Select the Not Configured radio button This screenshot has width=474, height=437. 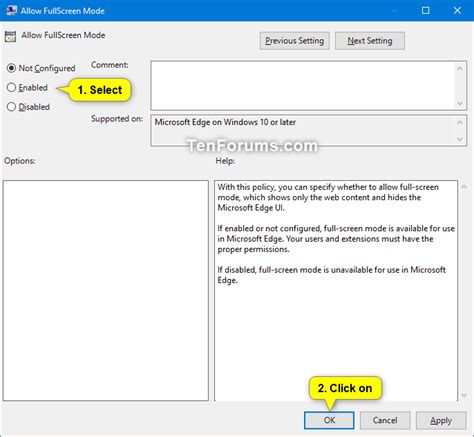pos(11,68)
